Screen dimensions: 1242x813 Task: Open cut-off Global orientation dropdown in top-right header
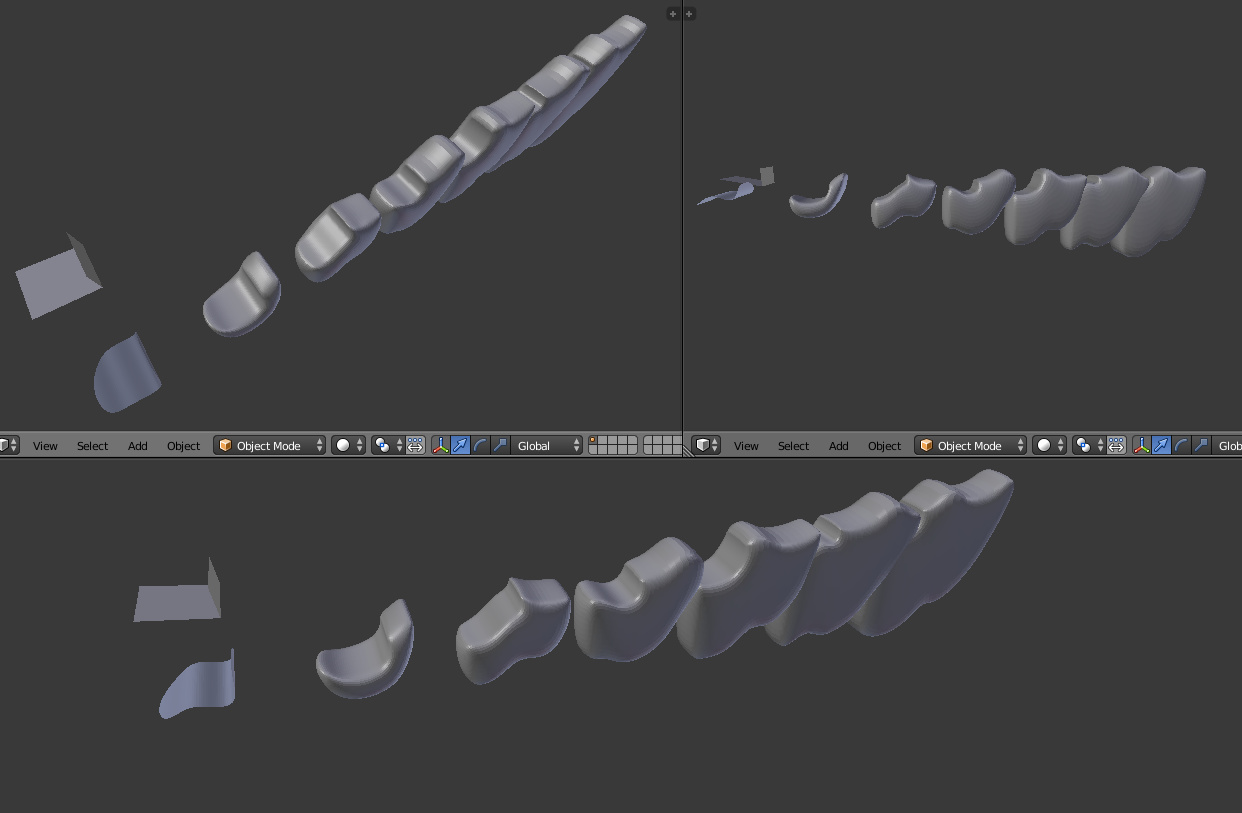click(x=1227, y=446)
